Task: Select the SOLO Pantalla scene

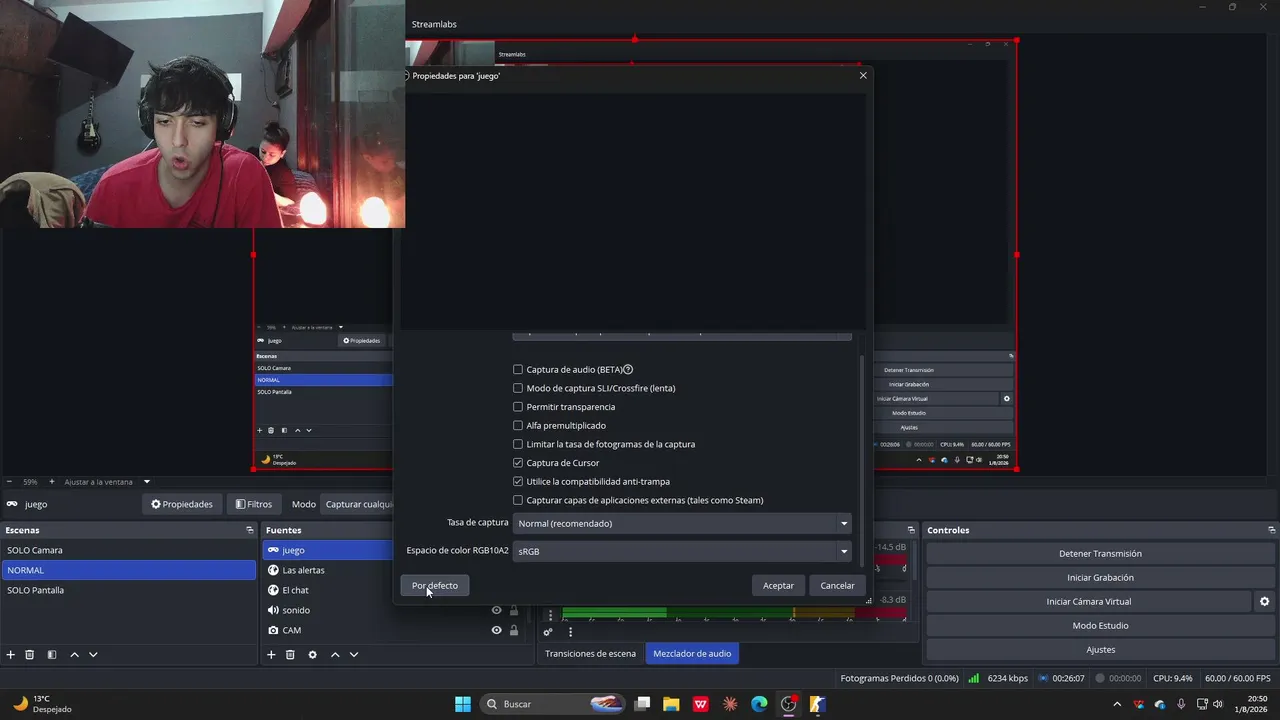Action: [129, 590]
